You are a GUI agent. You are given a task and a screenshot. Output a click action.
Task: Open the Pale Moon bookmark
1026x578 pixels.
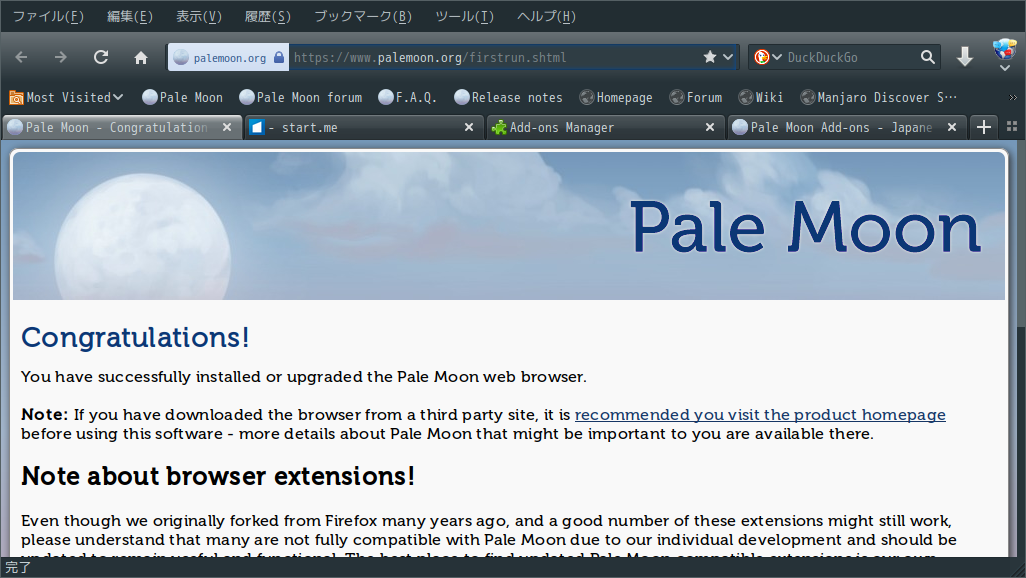tap(183, 98)
